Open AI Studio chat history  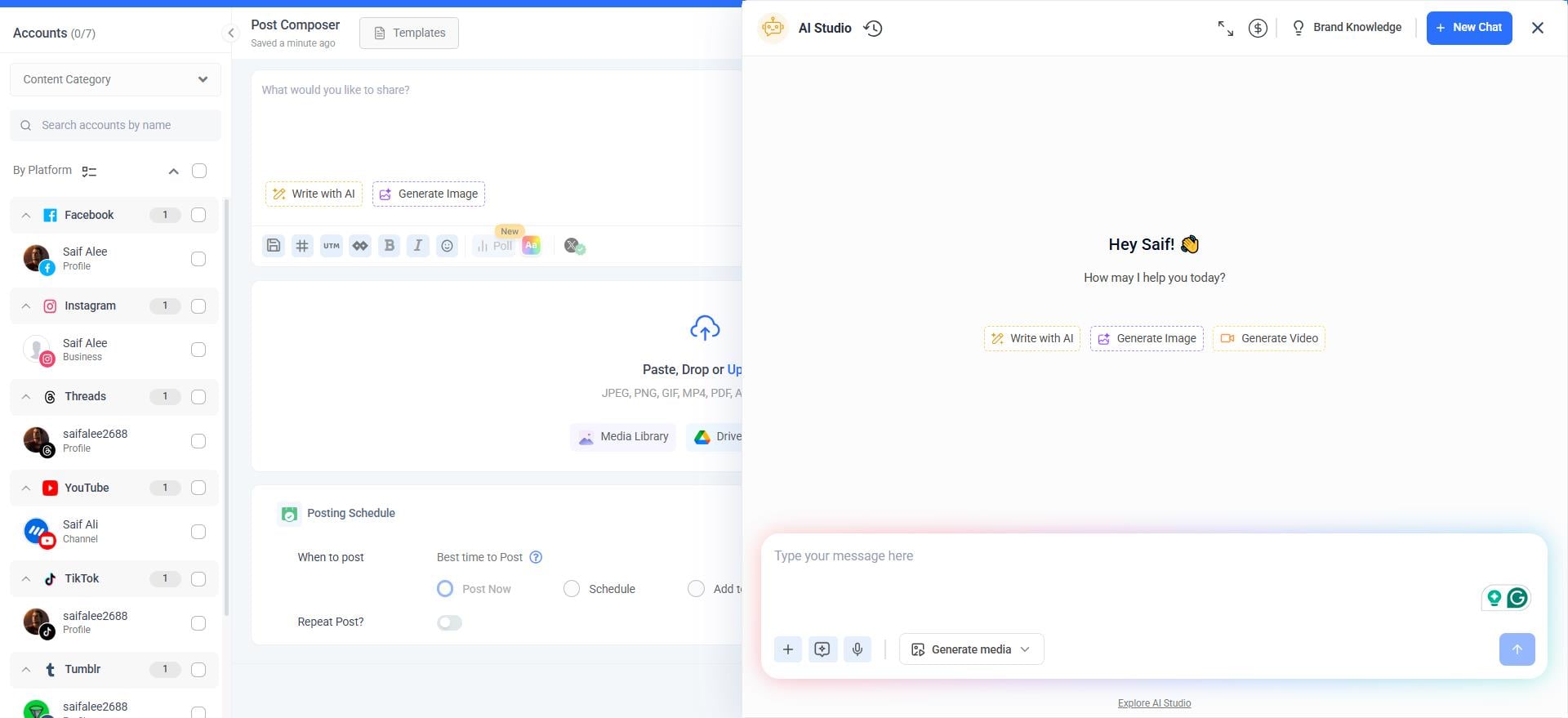873,29
